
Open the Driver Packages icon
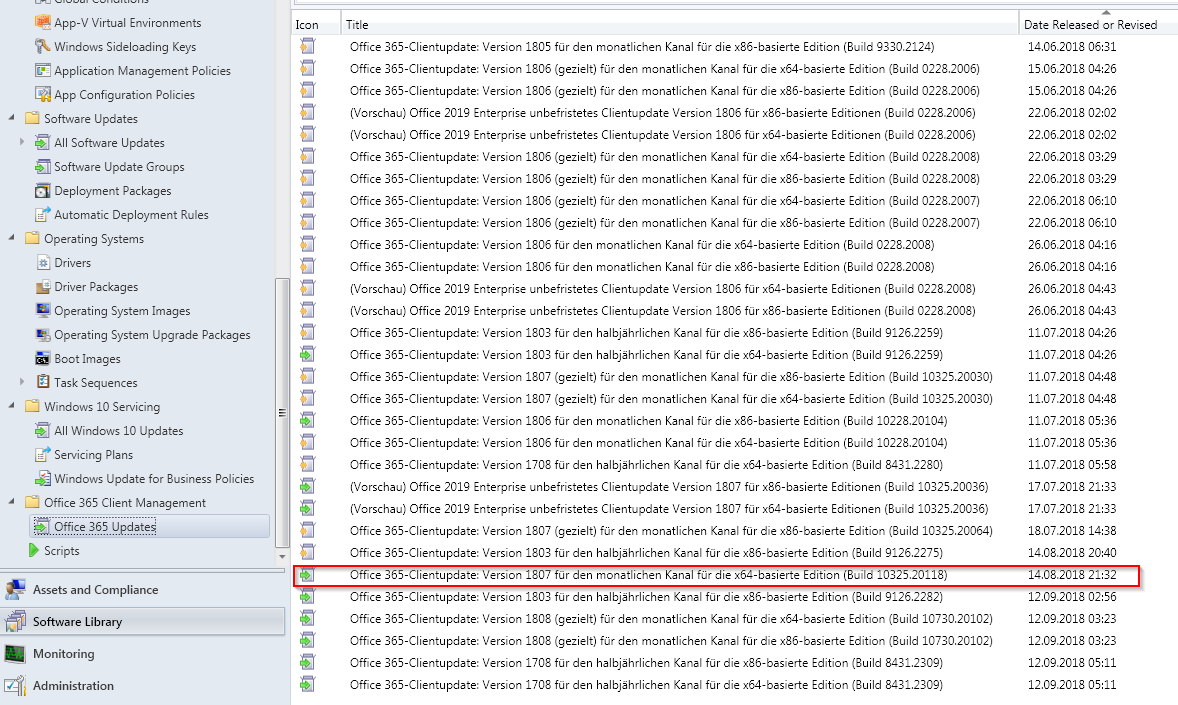point(43,287)
